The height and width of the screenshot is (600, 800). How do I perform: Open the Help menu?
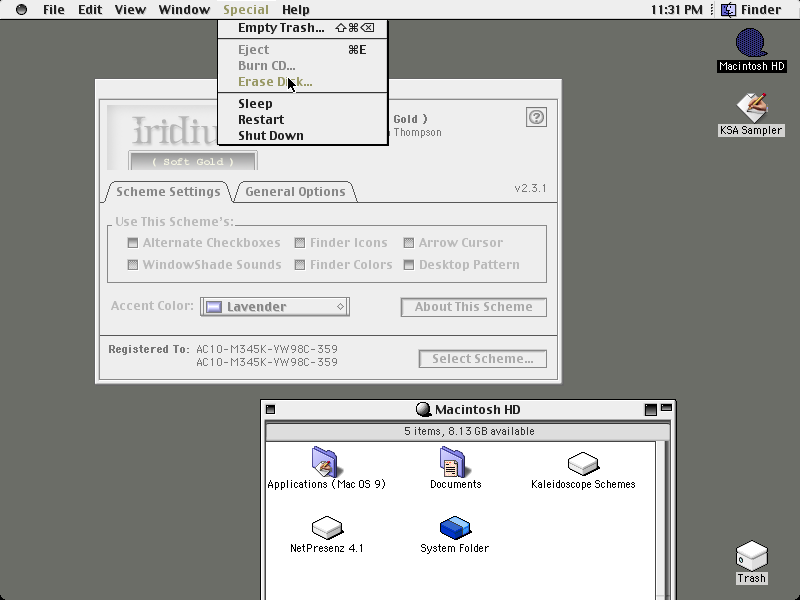coord(296,10)
